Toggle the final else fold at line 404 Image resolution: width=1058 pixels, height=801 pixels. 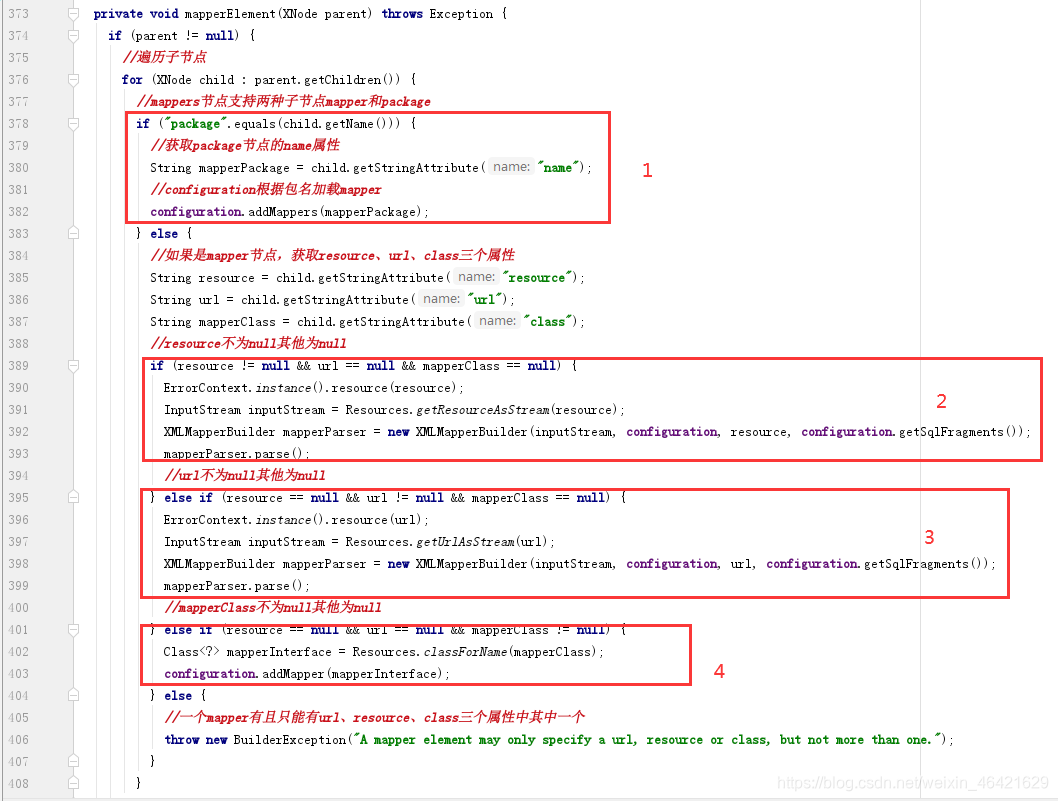[x=74, y=696]
